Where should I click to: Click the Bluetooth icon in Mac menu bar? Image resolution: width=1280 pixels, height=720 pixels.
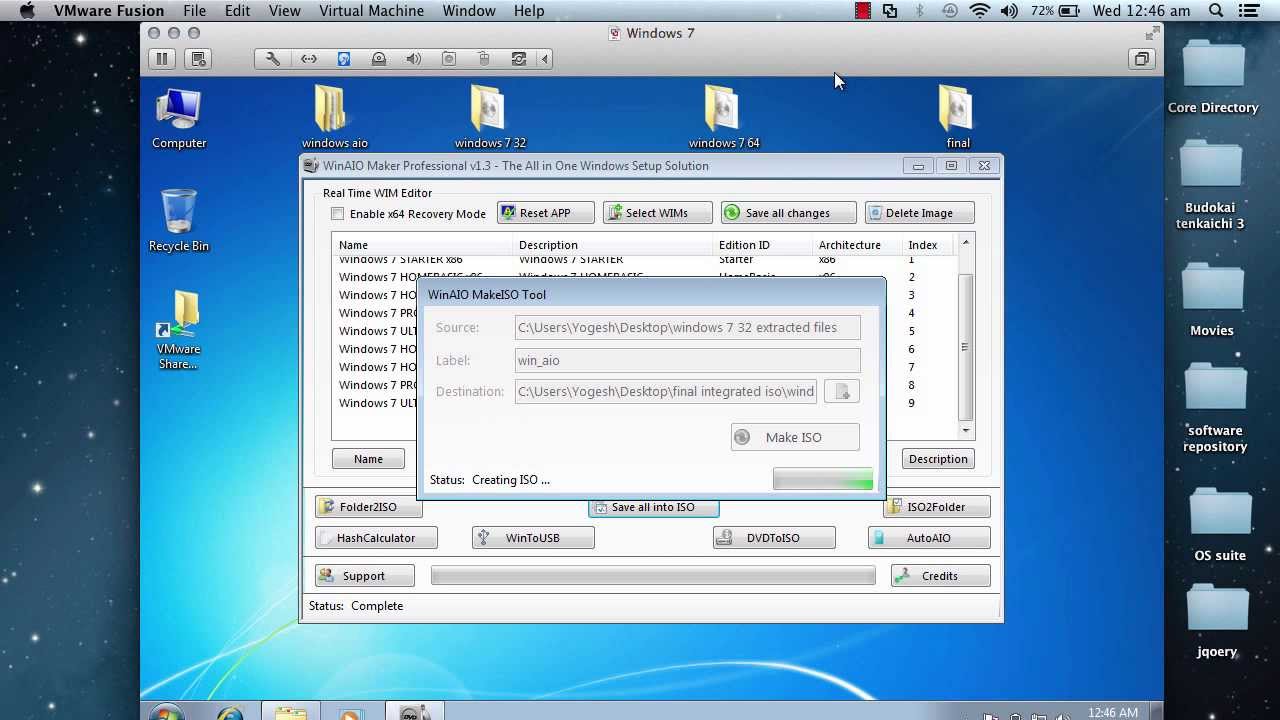[x=920, y=11]
